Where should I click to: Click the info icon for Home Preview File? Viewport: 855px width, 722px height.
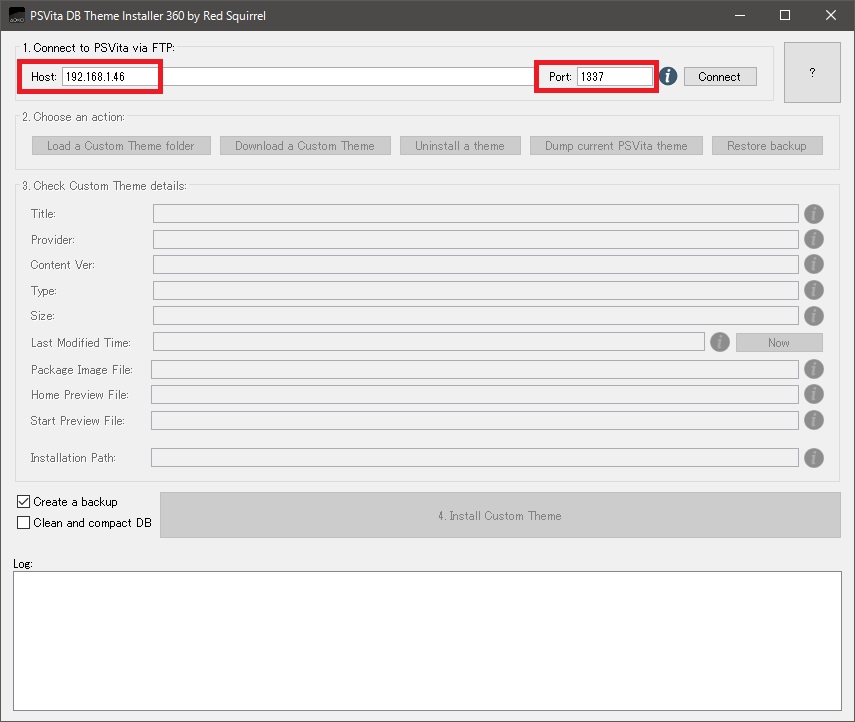click(814, 394)
